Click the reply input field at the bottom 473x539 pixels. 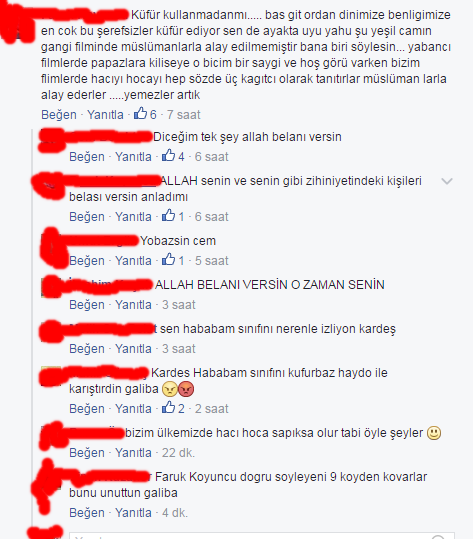[x=262, y=536]
